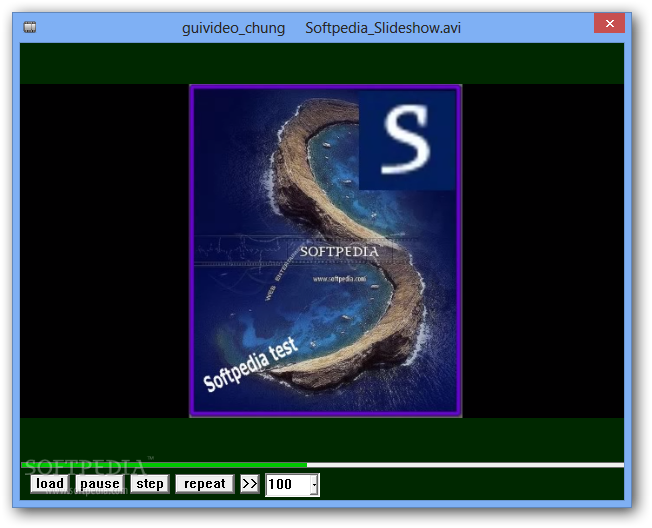Click the film-strip window icon
Viewport: 652px width, 528px height.
click(30, 27)
